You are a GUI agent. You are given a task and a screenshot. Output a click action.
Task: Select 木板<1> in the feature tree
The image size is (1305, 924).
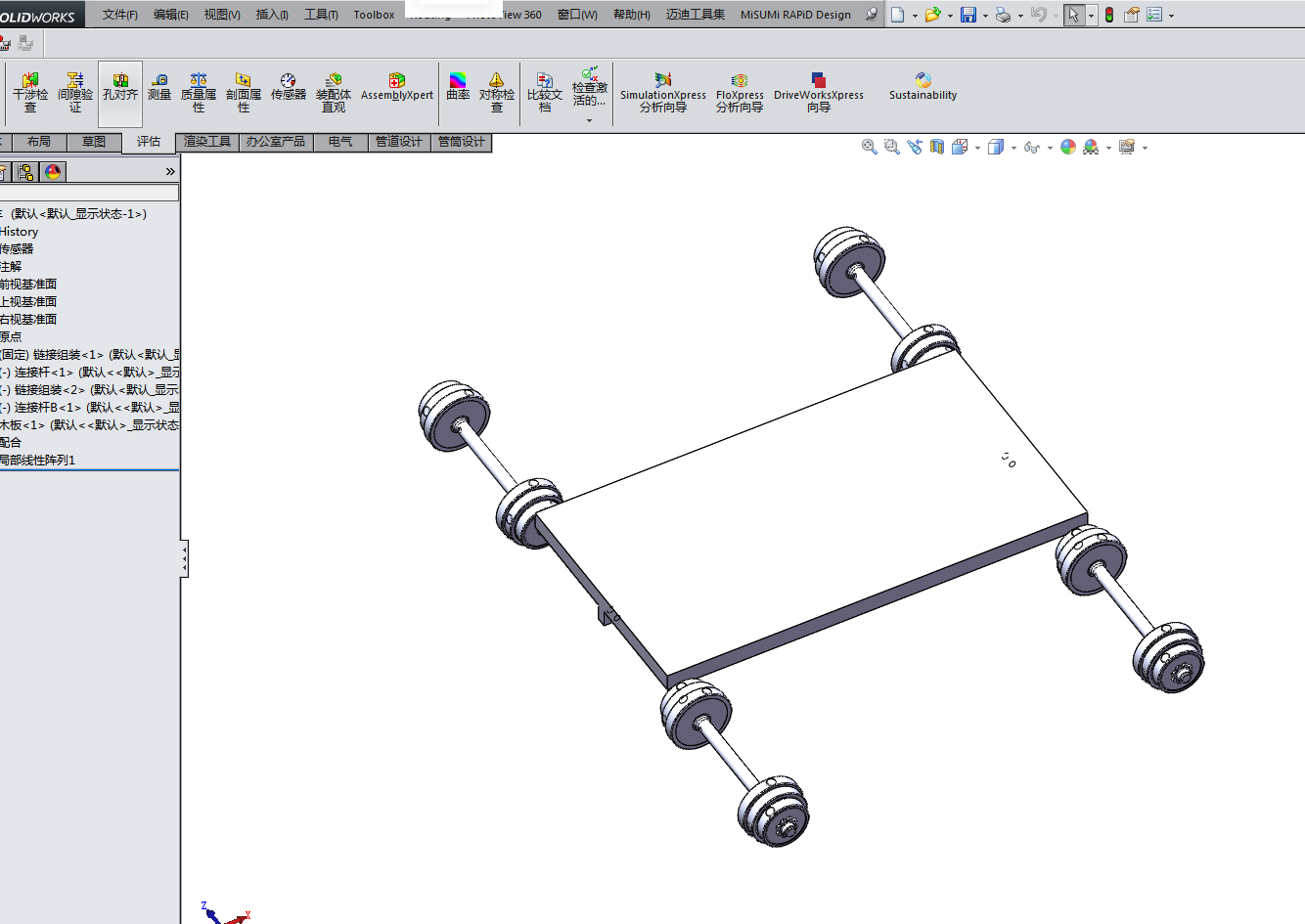(89, 425)
